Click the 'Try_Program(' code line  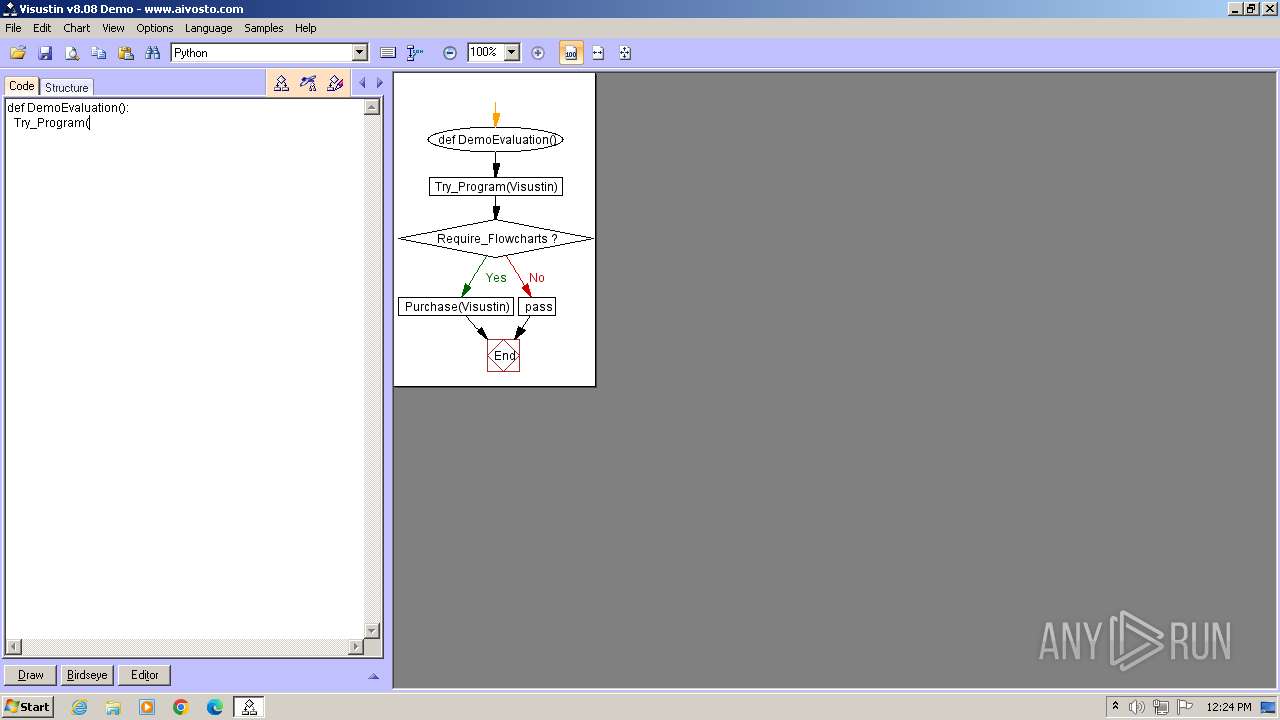click(x=52, y=123)
